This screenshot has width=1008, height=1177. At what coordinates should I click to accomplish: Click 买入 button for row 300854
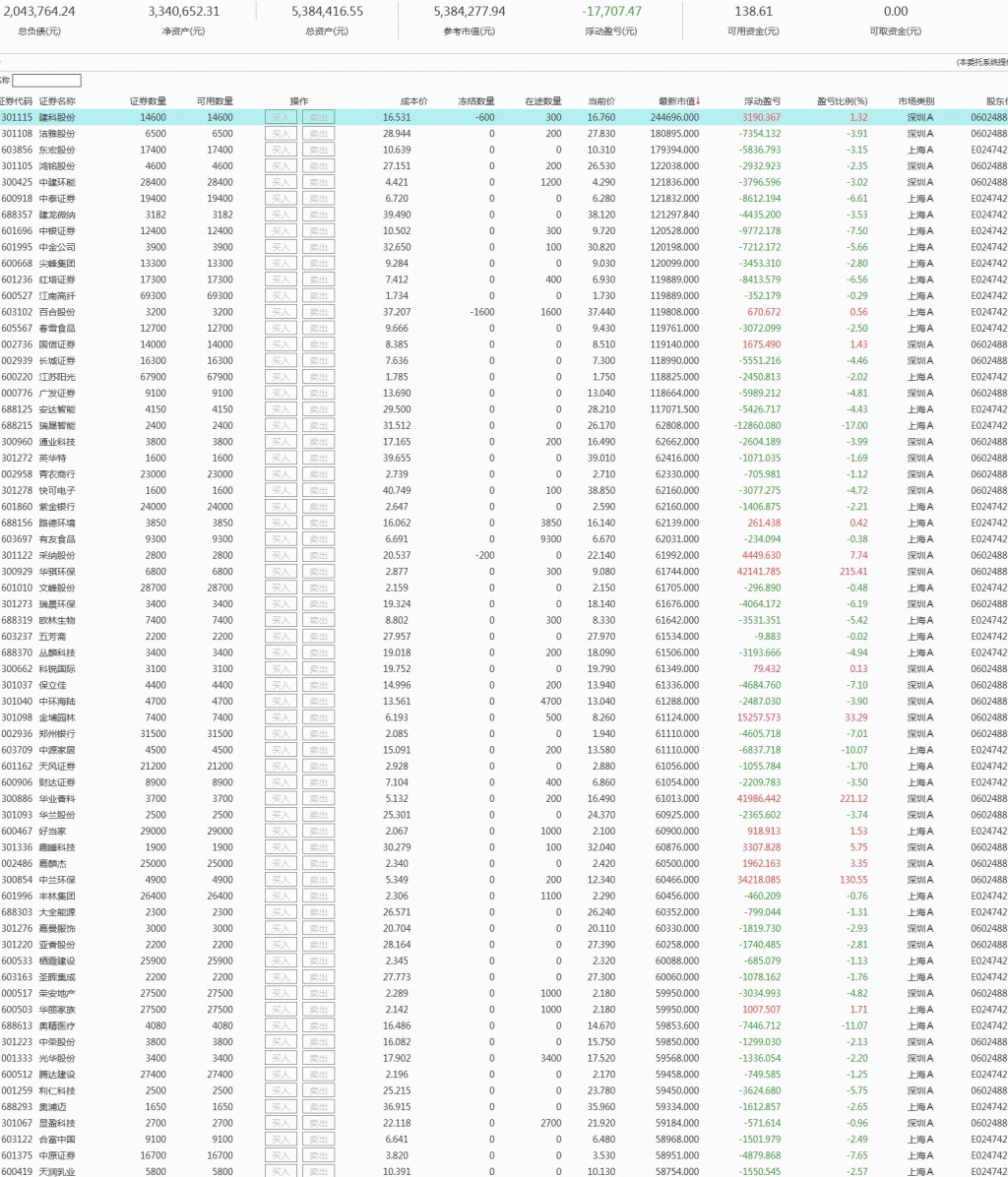(x=281, y=880)
